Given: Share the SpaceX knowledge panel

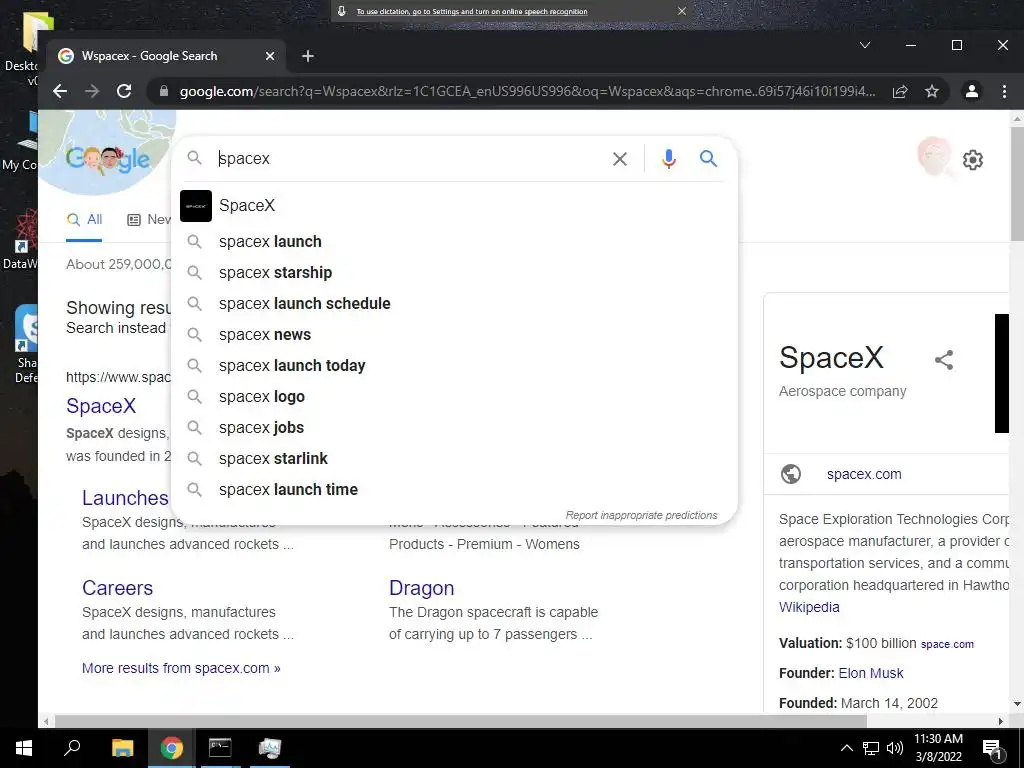Looking at the screenshot, I should point(944,360).
